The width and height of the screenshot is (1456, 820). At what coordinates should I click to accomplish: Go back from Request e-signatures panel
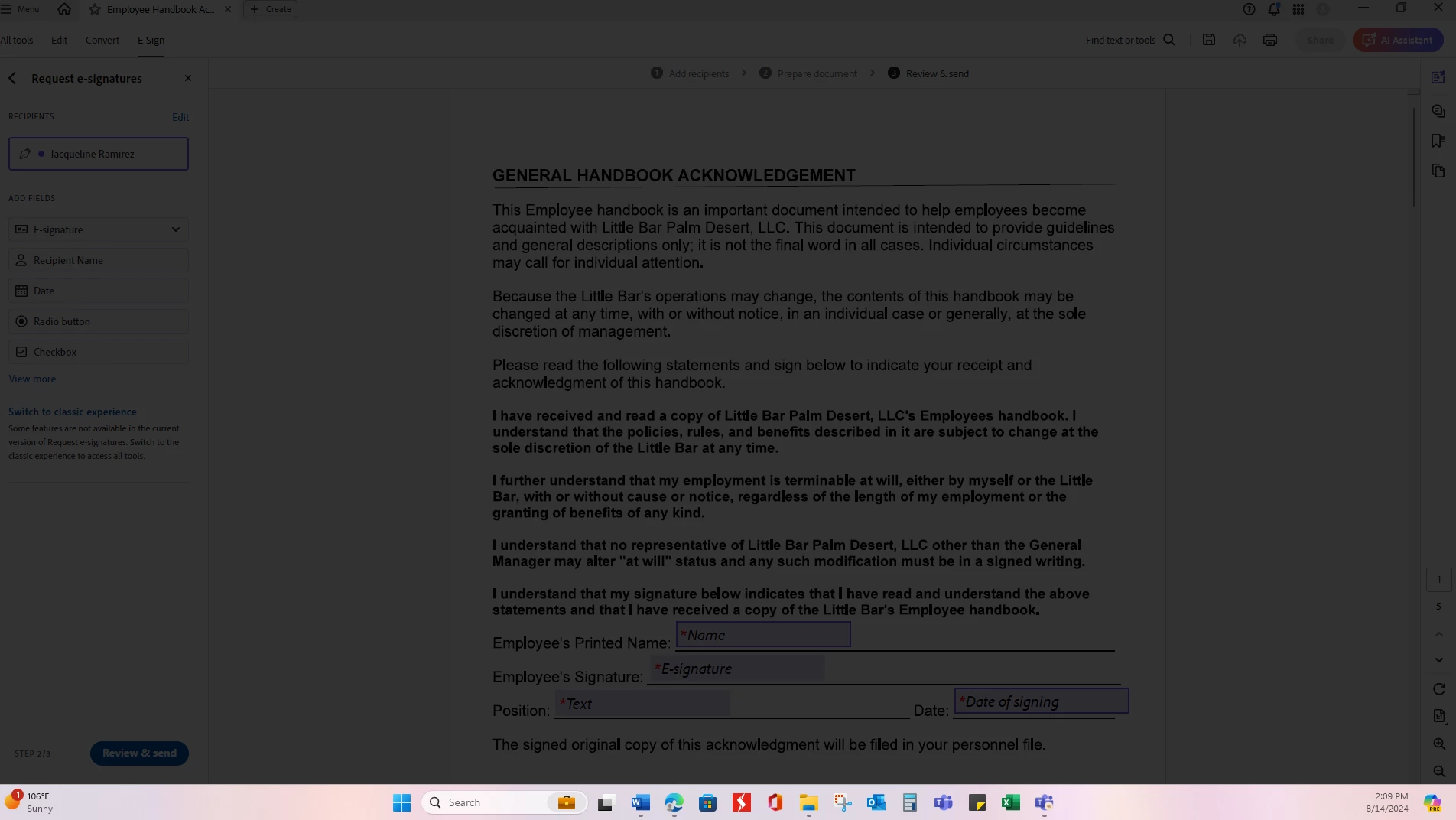(12, 78)
